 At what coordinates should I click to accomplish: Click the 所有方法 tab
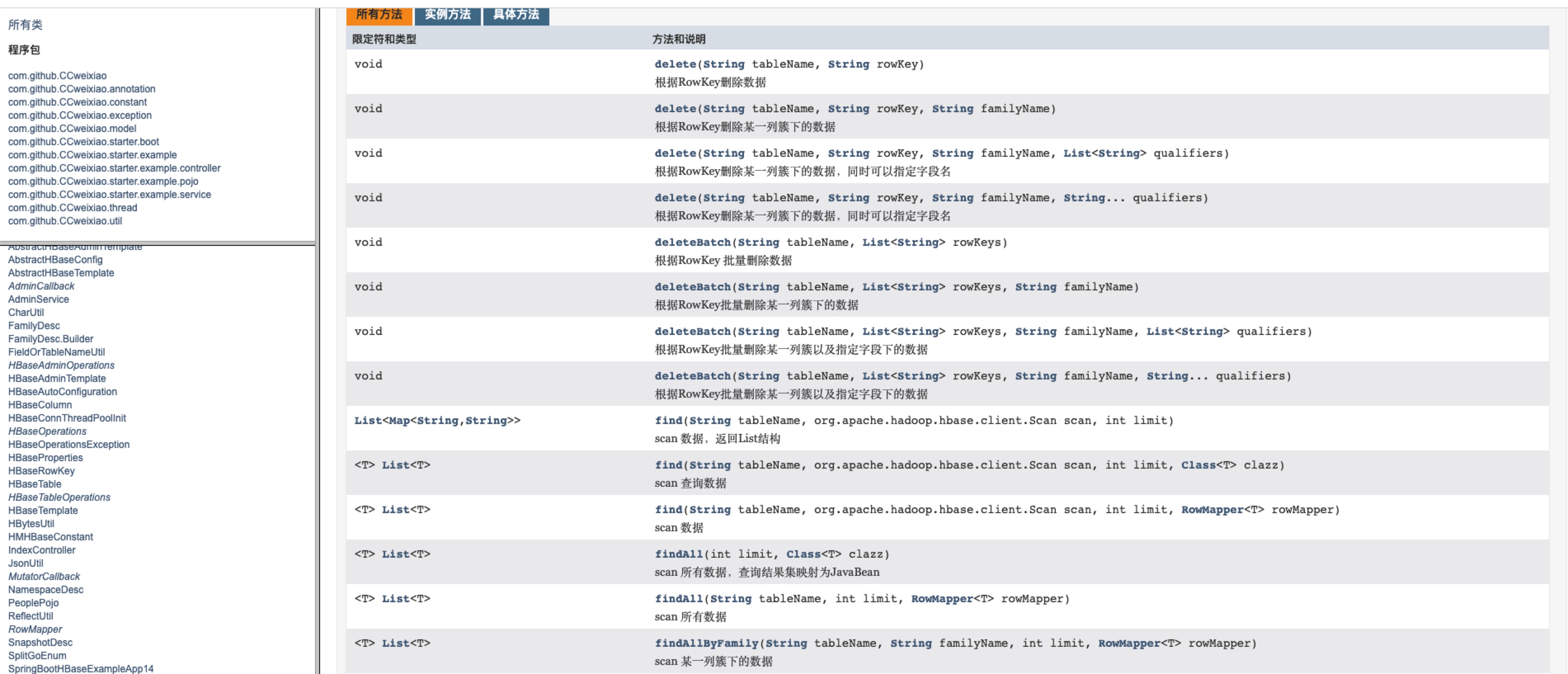(379, 14)
